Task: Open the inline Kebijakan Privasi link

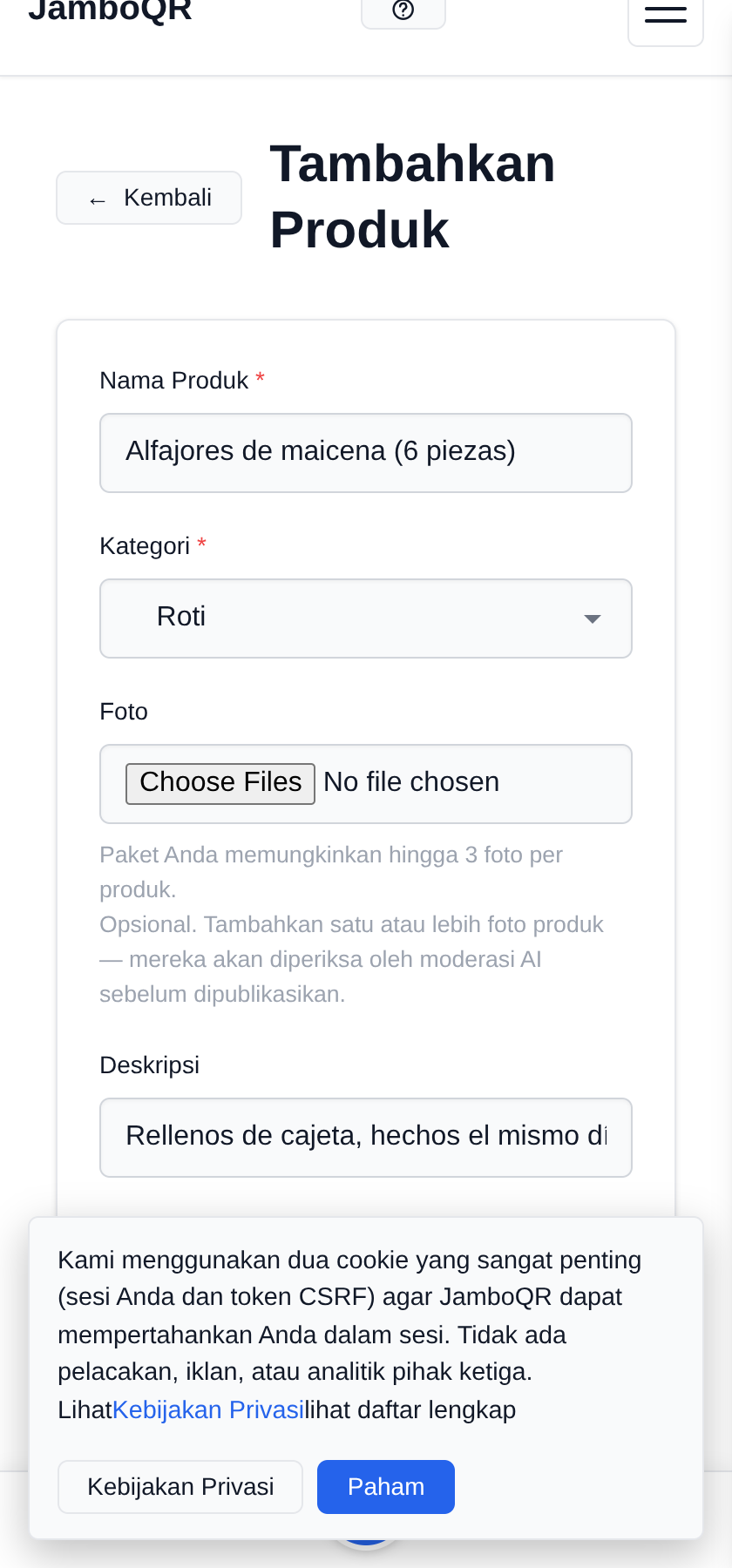Action: tap(208, 1409)
